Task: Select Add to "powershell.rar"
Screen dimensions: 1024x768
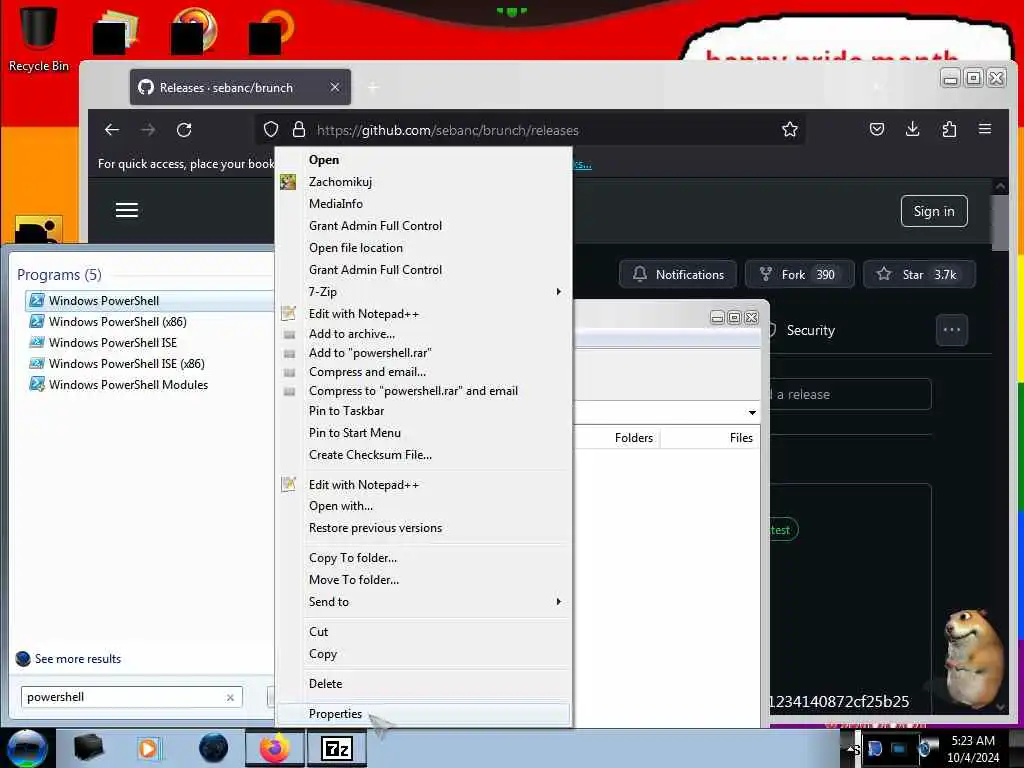Action: click(423, 353)
